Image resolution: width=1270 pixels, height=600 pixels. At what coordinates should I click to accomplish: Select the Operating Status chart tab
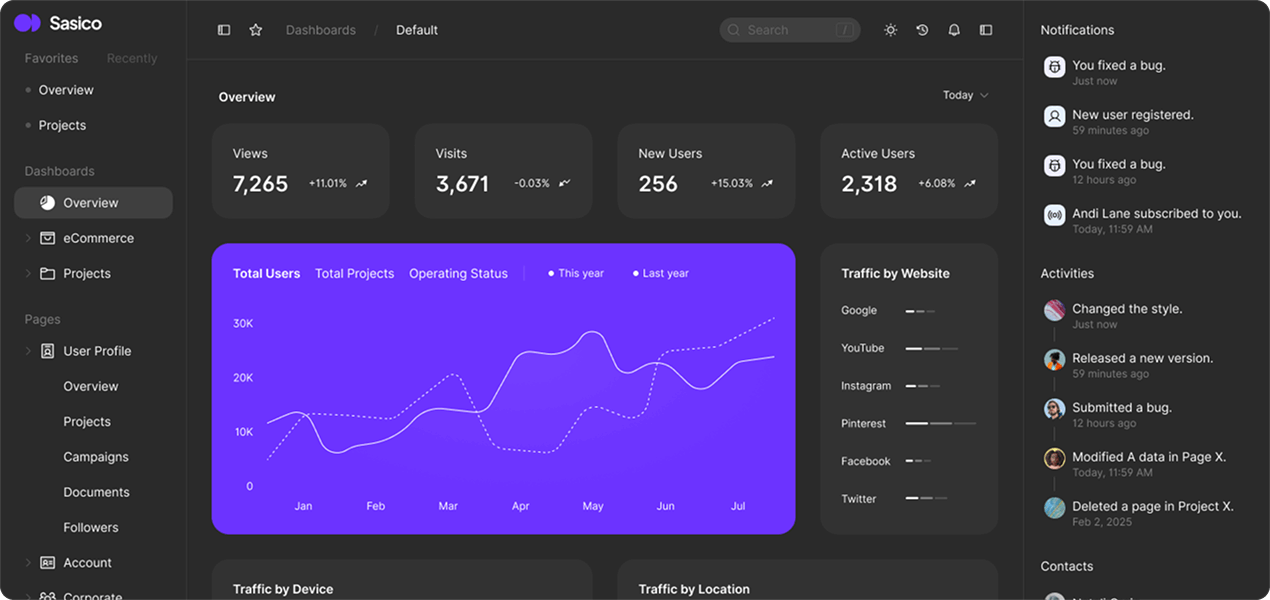click(458, 273)
